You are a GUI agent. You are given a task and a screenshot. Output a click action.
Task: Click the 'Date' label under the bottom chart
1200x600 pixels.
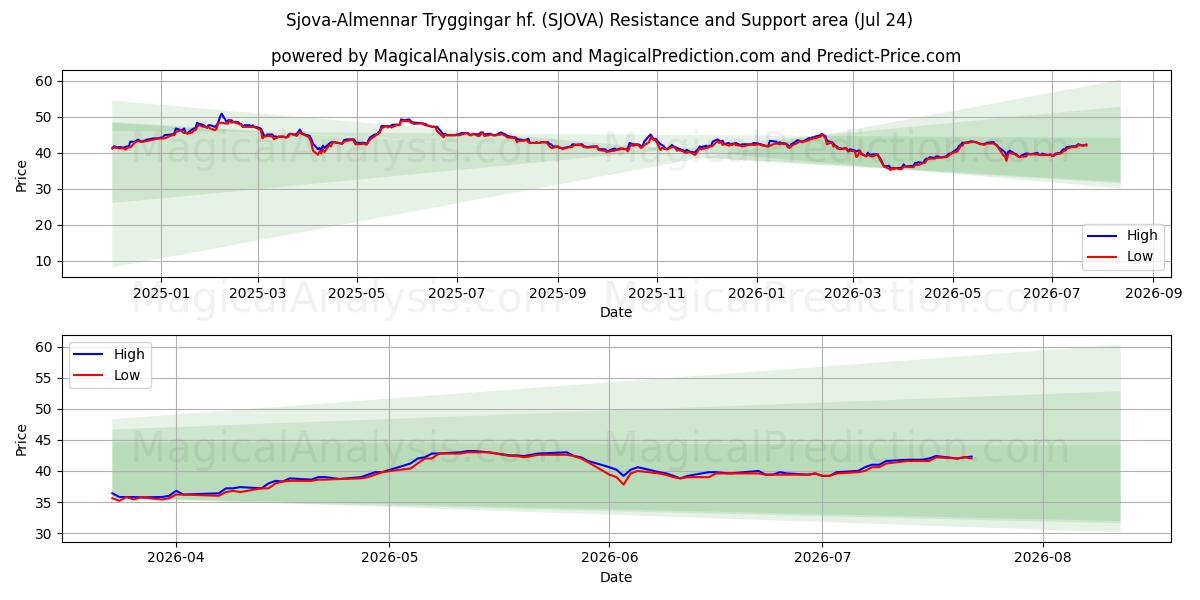coord(616,577)
